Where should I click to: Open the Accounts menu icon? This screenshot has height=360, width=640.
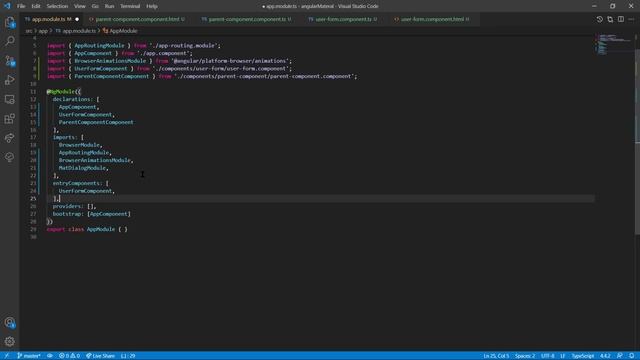[9, 323]
